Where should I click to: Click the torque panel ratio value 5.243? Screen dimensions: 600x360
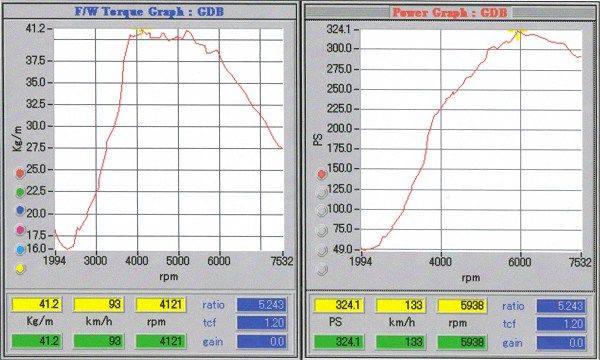click(x=261, y=305)
